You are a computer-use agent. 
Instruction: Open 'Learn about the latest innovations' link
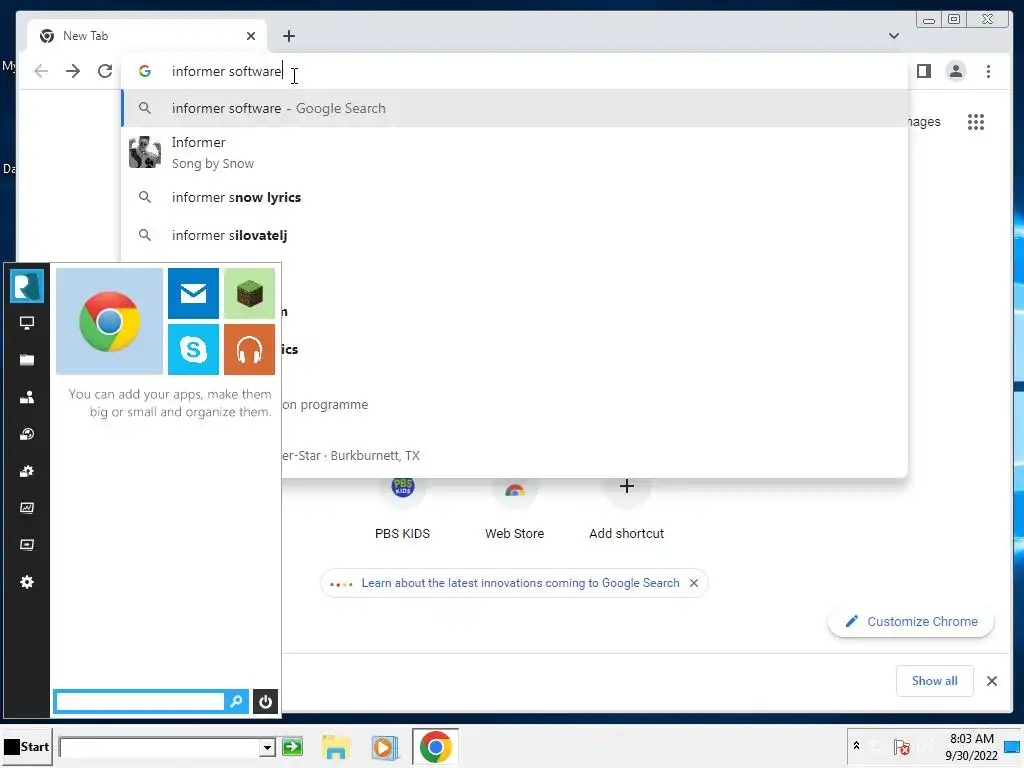[x=520, y=583]
